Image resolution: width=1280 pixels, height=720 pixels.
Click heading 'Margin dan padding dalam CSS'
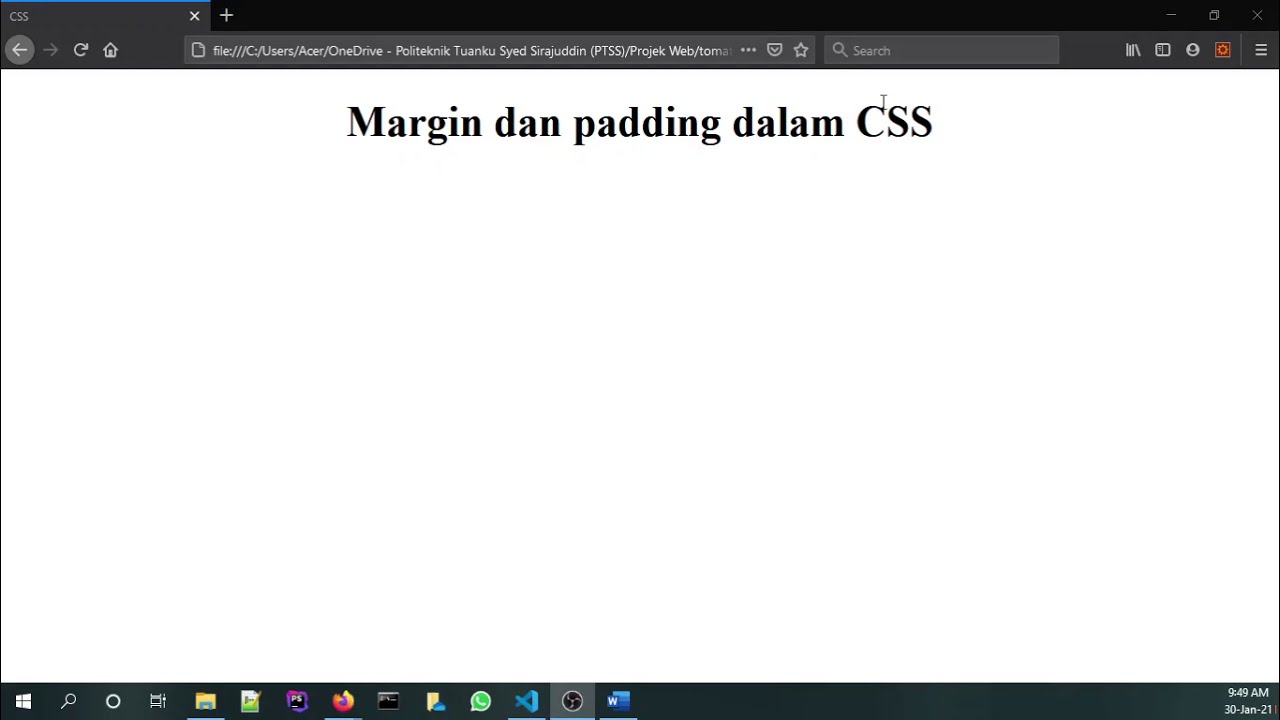640,122
